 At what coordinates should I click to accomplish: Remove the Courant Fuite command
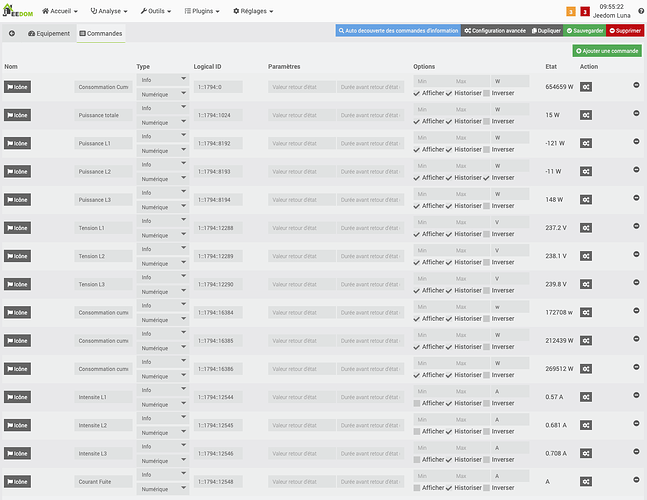[636, 479]
